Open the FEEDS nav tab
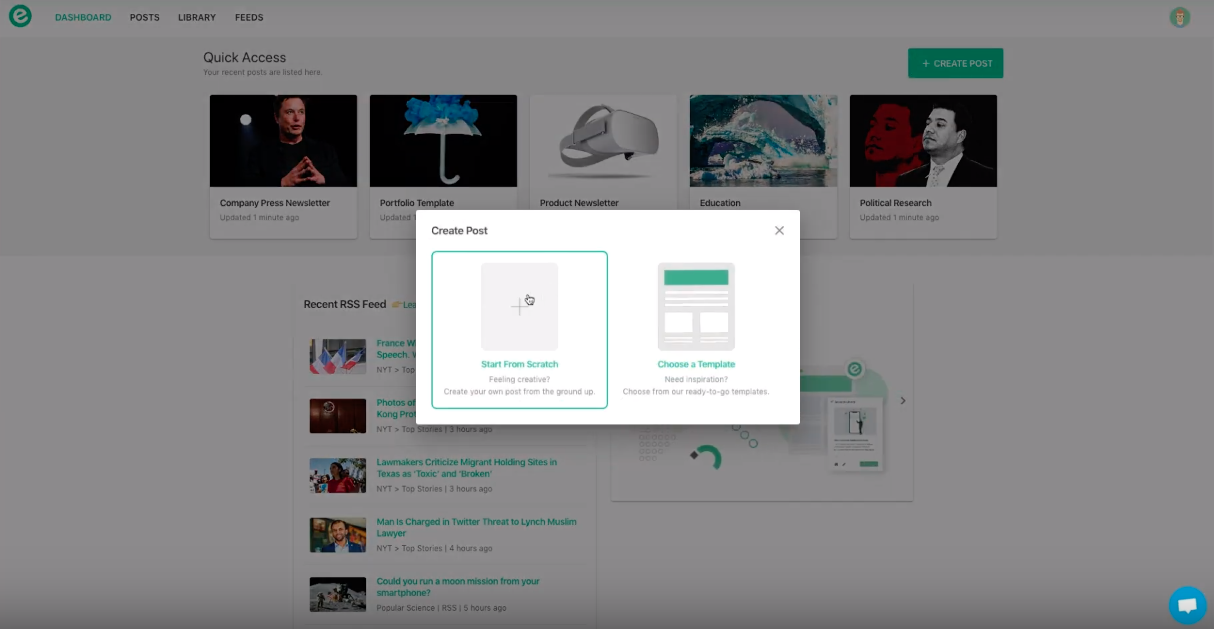Viewport: 1214px width, 629px height. coord(249,18)
